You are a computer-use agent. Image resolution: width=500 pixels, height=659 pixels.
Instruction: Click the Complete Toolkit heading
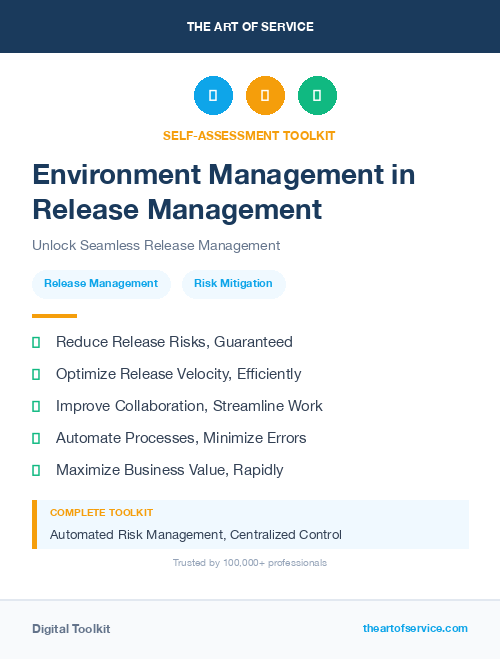click(102, 513)
